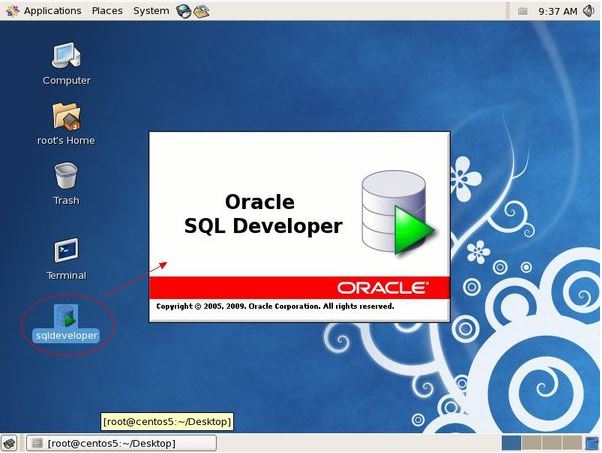Open the Places menu
Image resolution: width=602 pixels, height=453 pixels.
pyautogui.click(x=107, y=11)
